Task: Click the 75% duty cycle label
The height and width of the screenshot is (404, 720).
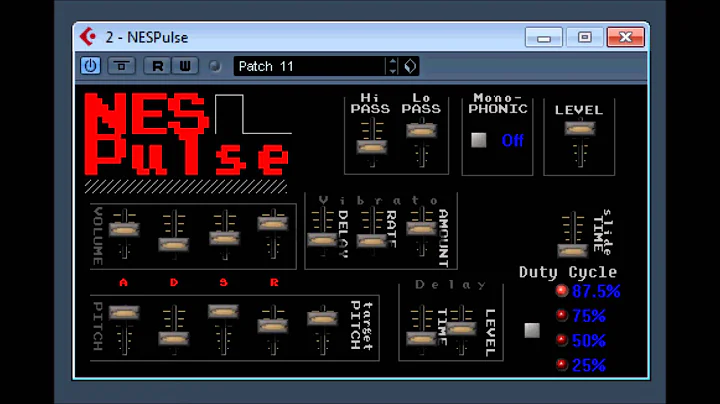Action: [x=589, y=316]
